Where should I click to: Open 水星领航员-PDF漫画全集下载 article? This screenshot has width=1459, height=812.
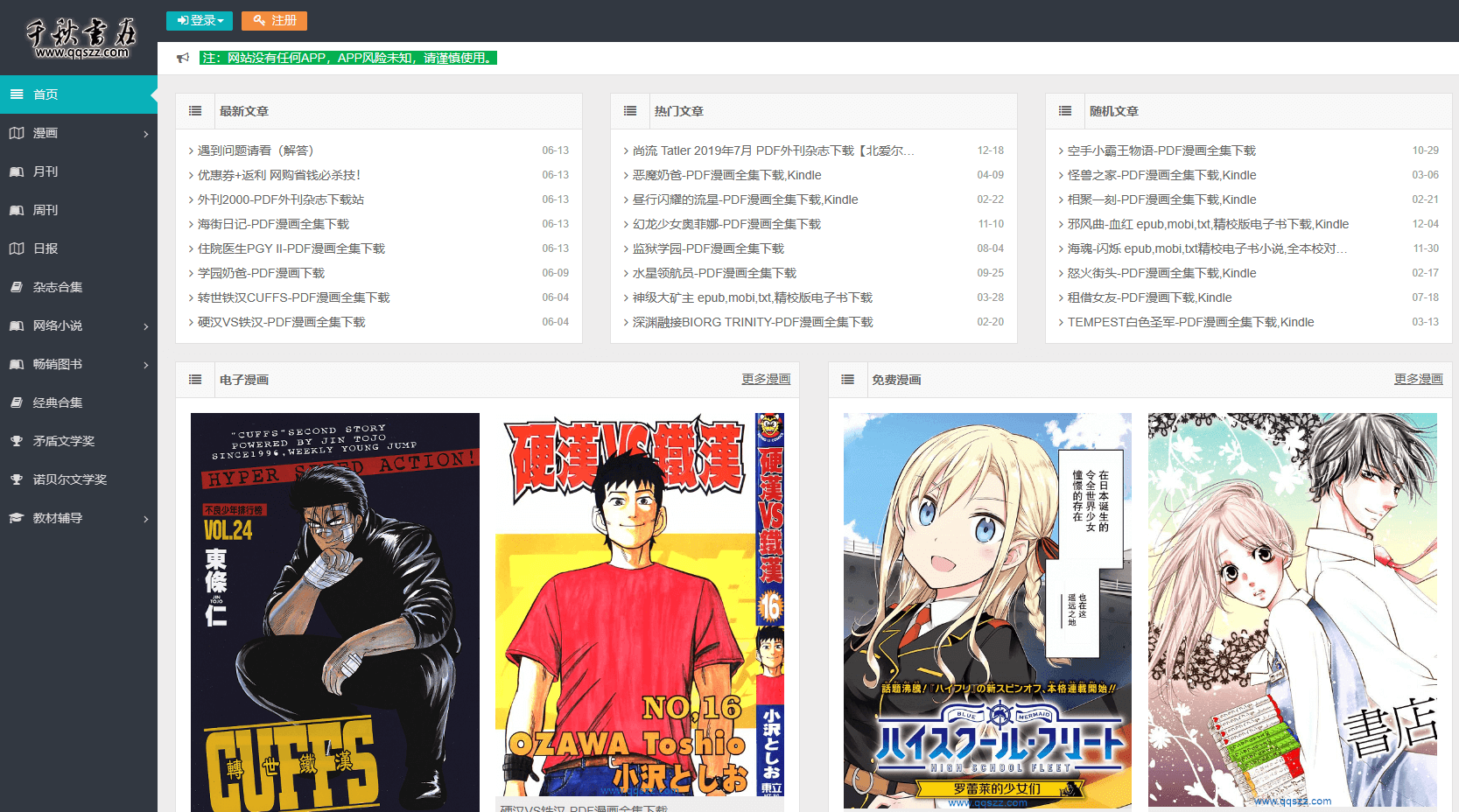click(714, 273)
